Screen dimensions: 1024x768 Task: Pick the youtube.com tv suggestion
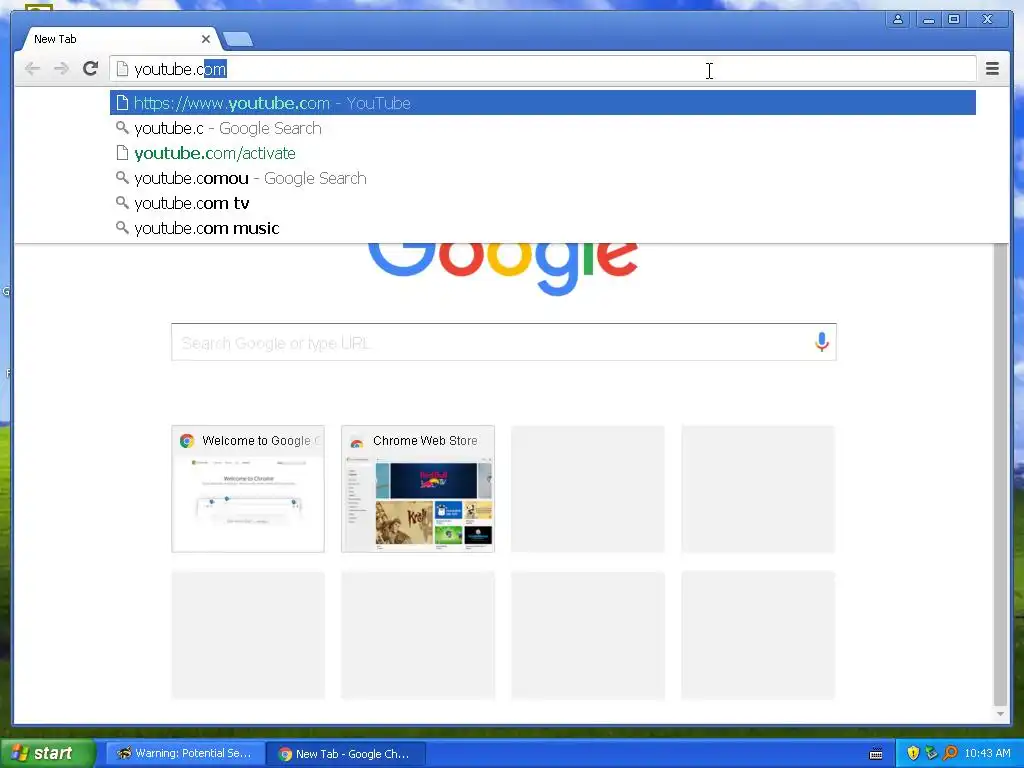click(542, 203)
